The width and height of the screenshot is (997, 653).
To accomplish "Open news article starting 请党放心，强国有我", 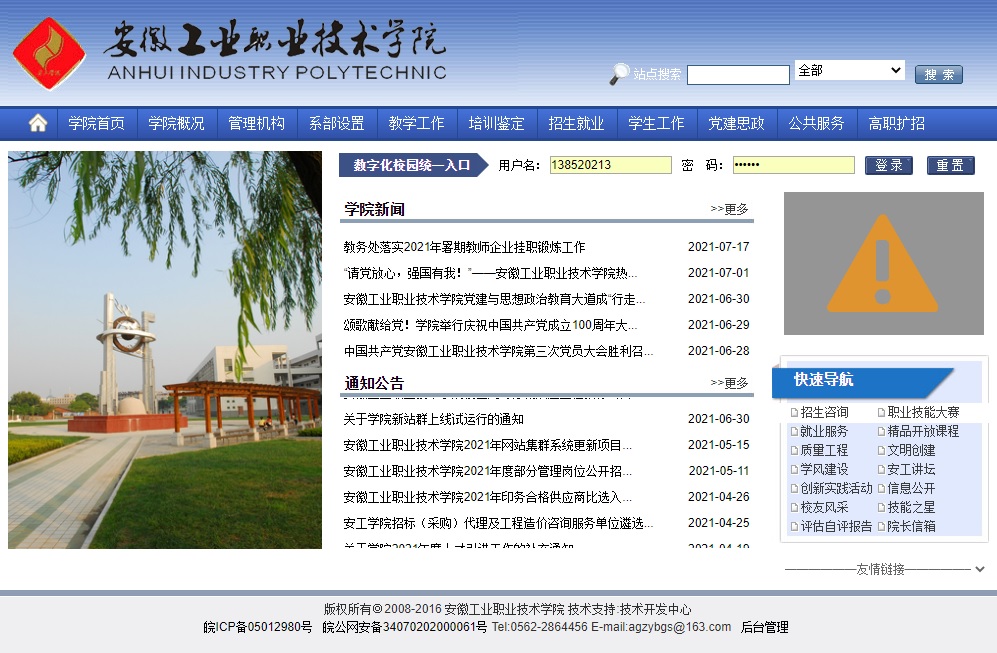I will coord(490,273).
